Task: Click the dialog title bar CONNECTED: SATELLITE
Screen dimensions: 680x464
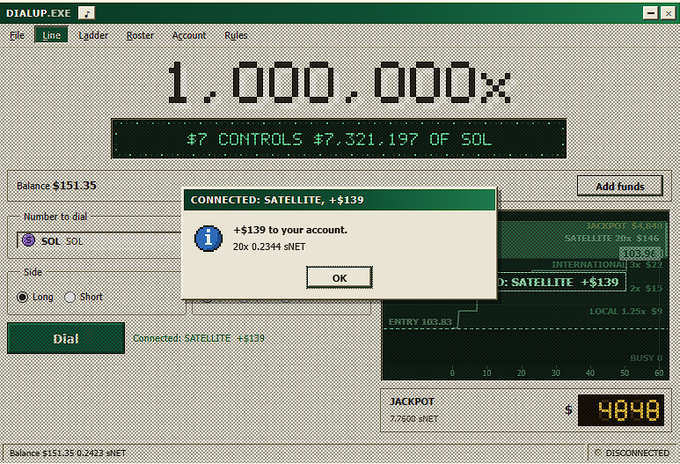Action: (339, 200)
